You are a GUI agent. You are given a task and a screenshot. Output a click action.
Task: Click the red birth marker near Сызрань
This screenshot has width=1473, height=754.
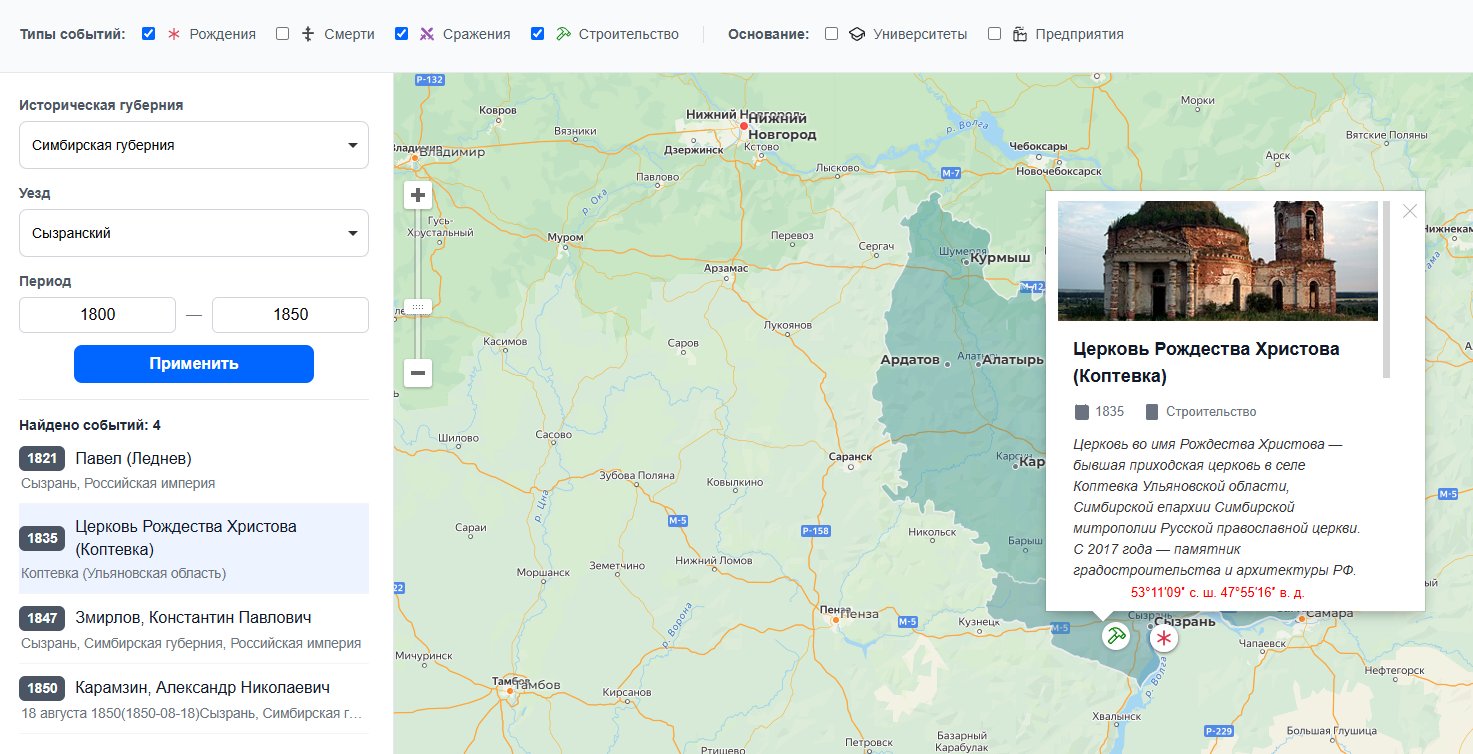coord(1164,639)
